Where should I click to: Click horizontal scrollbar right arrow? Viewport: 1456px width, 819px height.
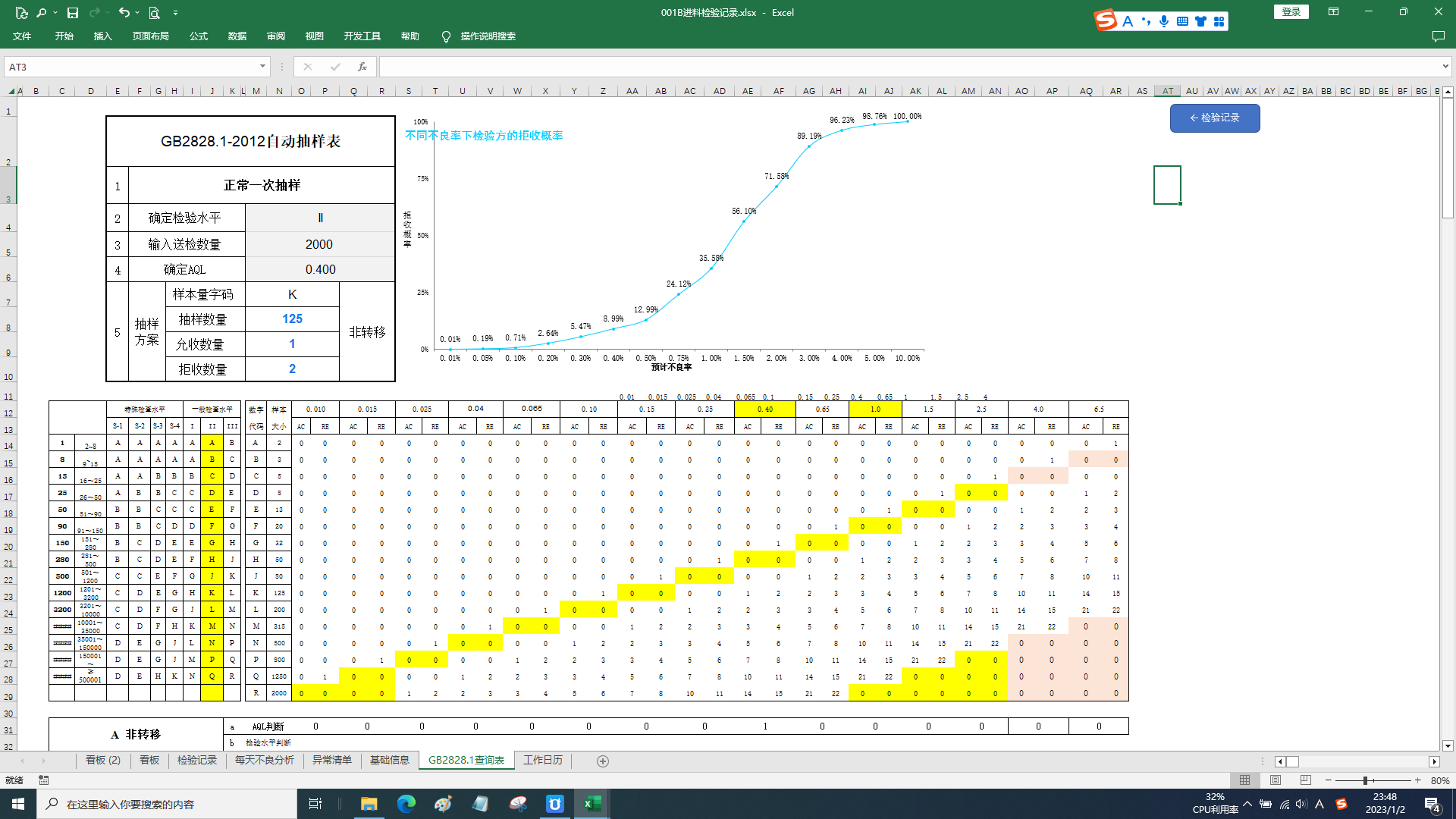pos(1434,761)
